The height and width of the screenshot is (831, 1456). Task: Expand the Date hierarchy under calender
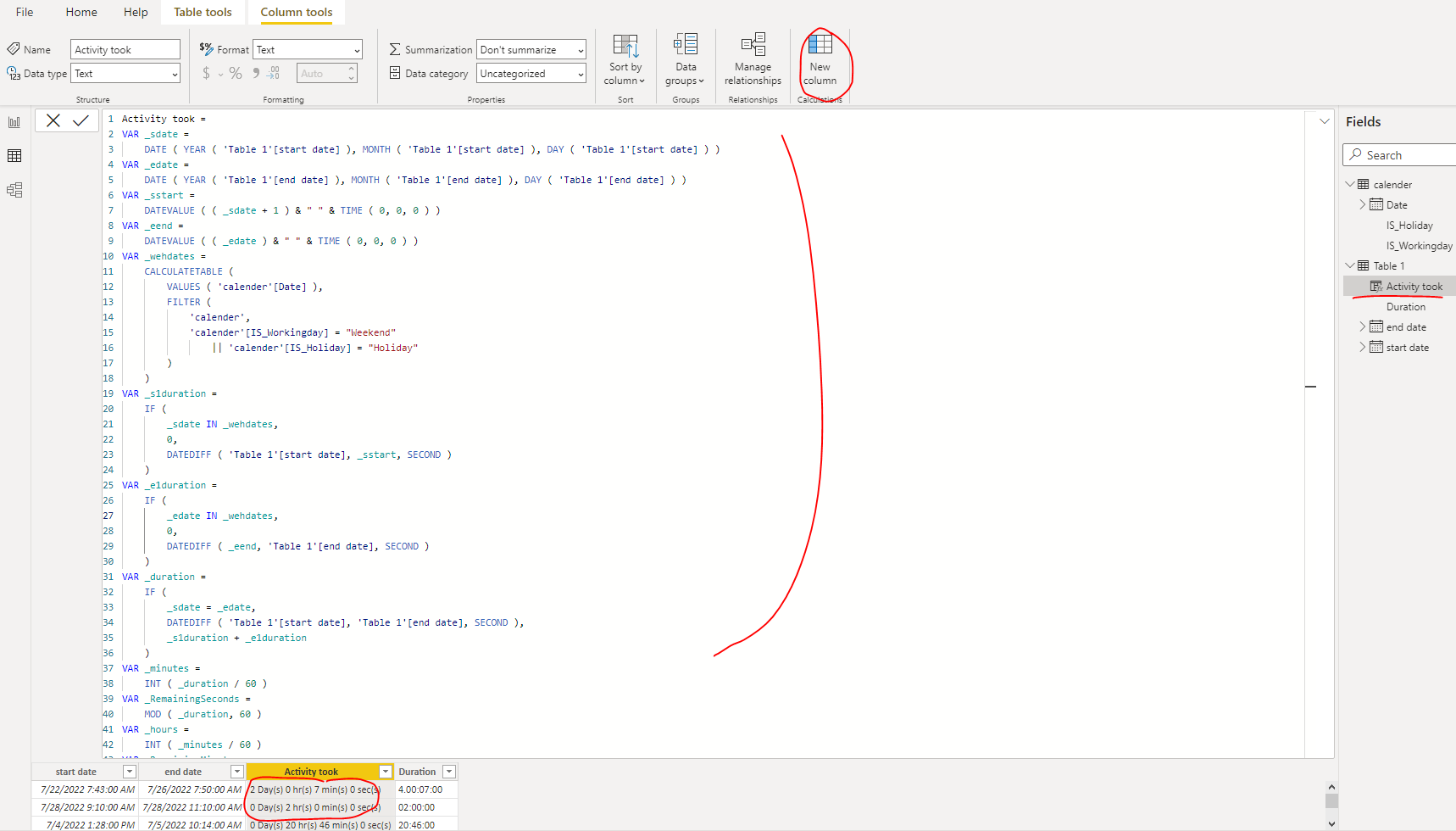[x=1363, y=204]
